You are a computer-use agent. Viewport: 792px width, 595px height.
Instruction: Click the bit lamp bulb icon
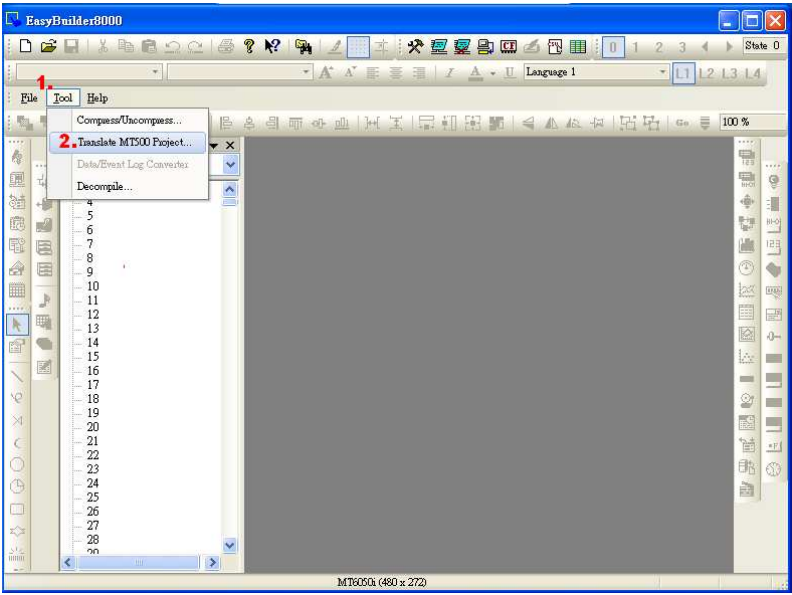pos(773,181)
